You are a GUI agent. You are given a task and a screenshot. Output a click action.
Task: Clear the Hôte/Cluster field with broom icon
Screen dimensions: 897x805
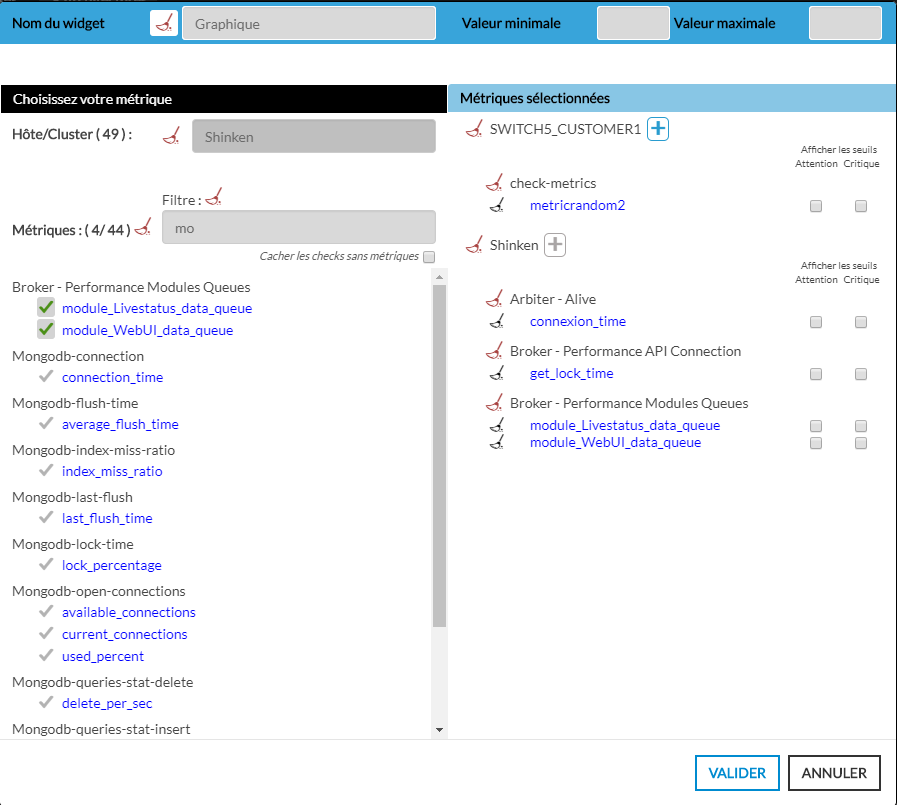pos(172,137)
